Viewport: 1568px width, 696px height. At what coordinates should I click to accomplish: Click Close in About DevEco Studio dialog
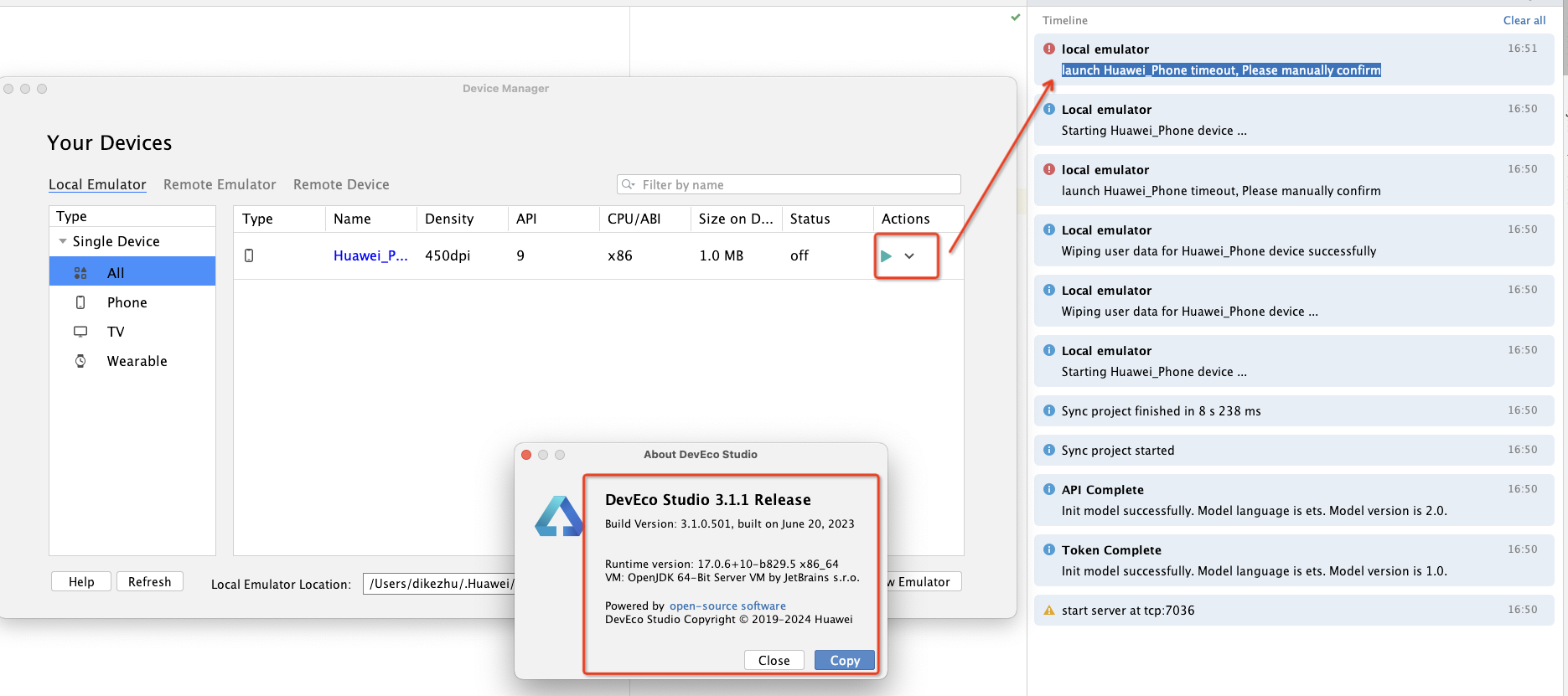click(x=774, y=660)
